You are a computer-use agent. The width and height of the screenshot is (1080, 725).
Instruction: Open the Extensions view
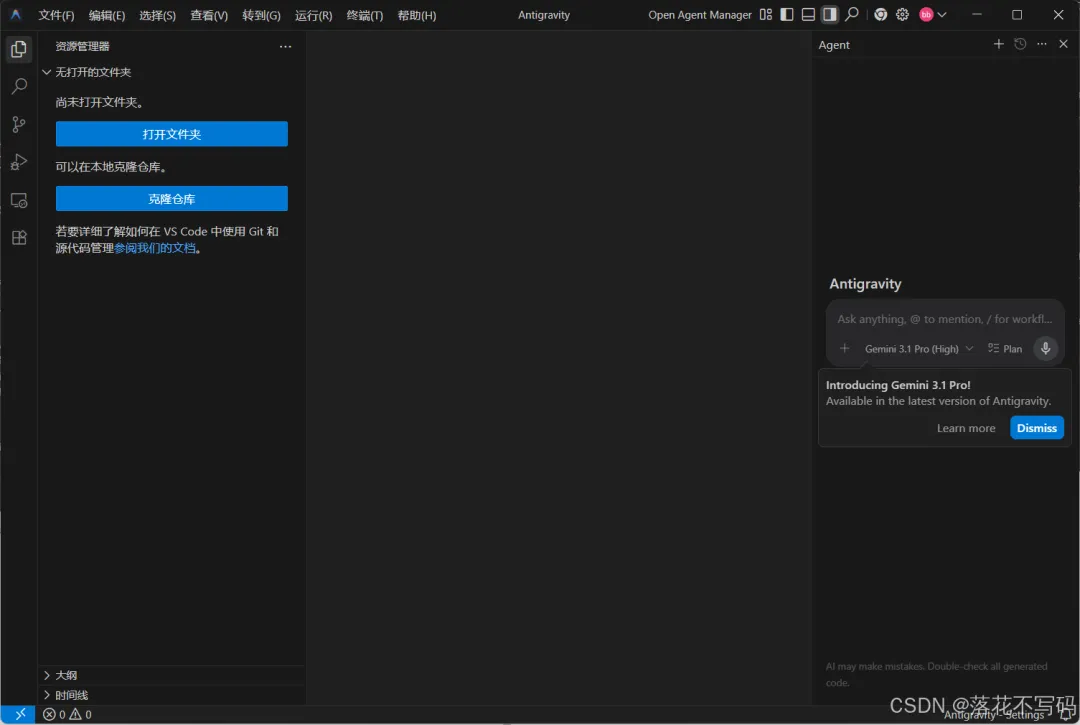[x=19, y=238]
